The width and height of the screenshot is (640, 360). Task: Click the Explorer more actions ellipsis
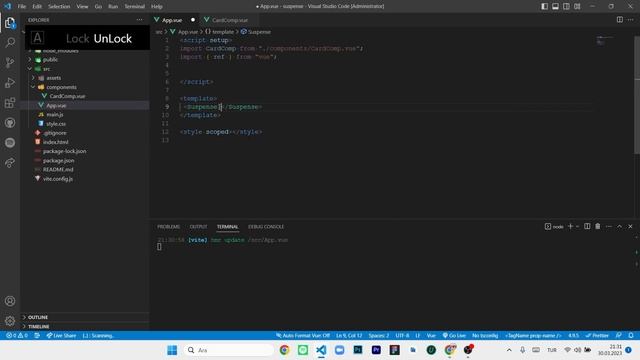[x=140, y=20]
